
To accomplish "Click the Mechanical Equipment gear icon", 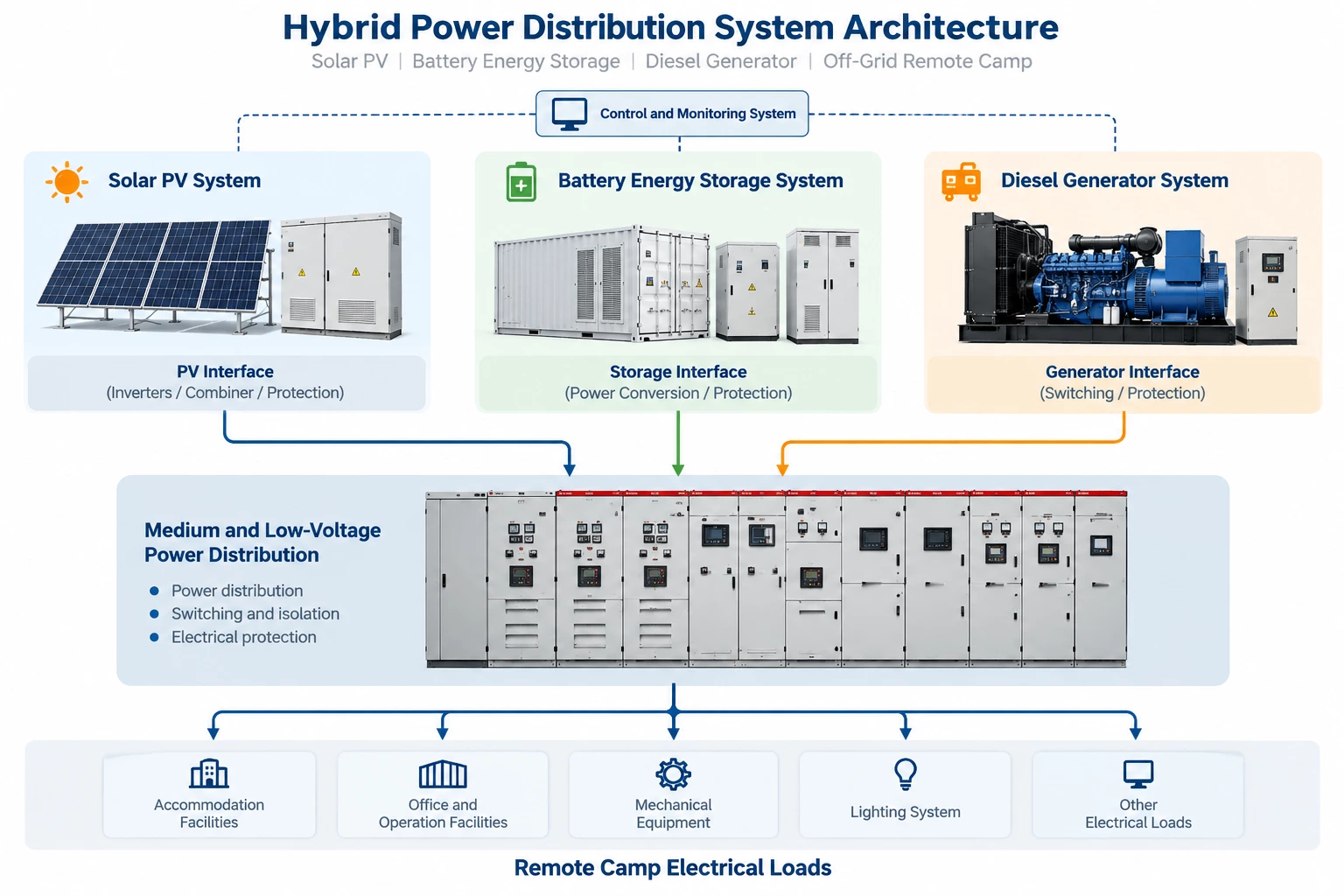I will [x=674, y=774].
